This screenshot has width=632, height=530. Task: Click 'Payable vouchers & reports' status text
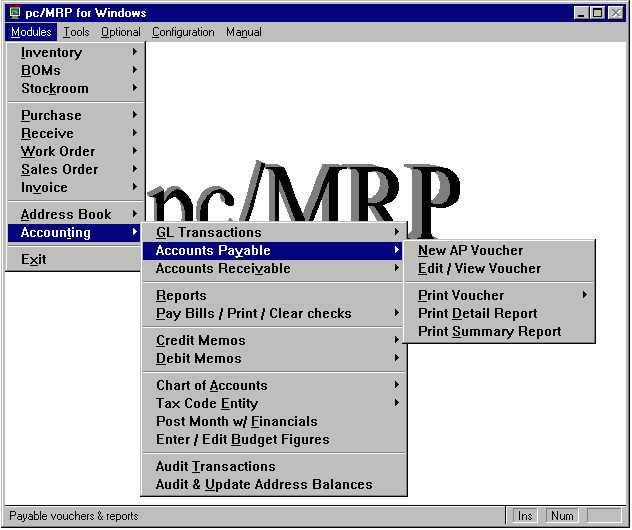tap(74, 516)
